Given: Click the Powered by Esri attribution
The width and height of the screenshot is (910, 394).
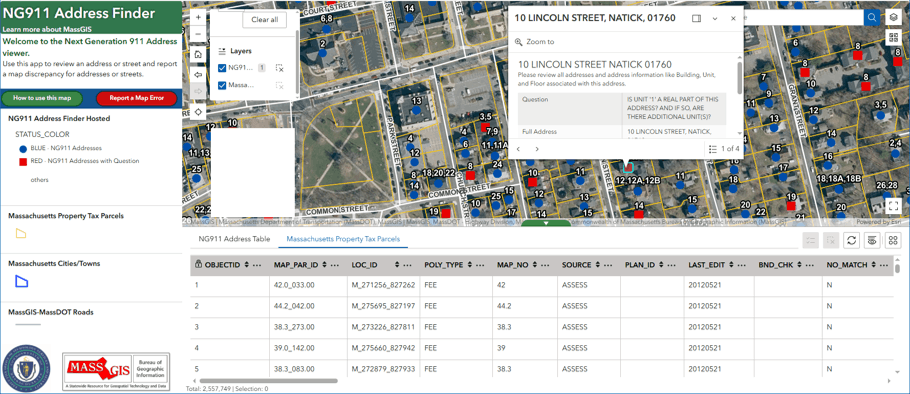Looking at the screenshot, I should pyautogui.click(x=878, y=222).
